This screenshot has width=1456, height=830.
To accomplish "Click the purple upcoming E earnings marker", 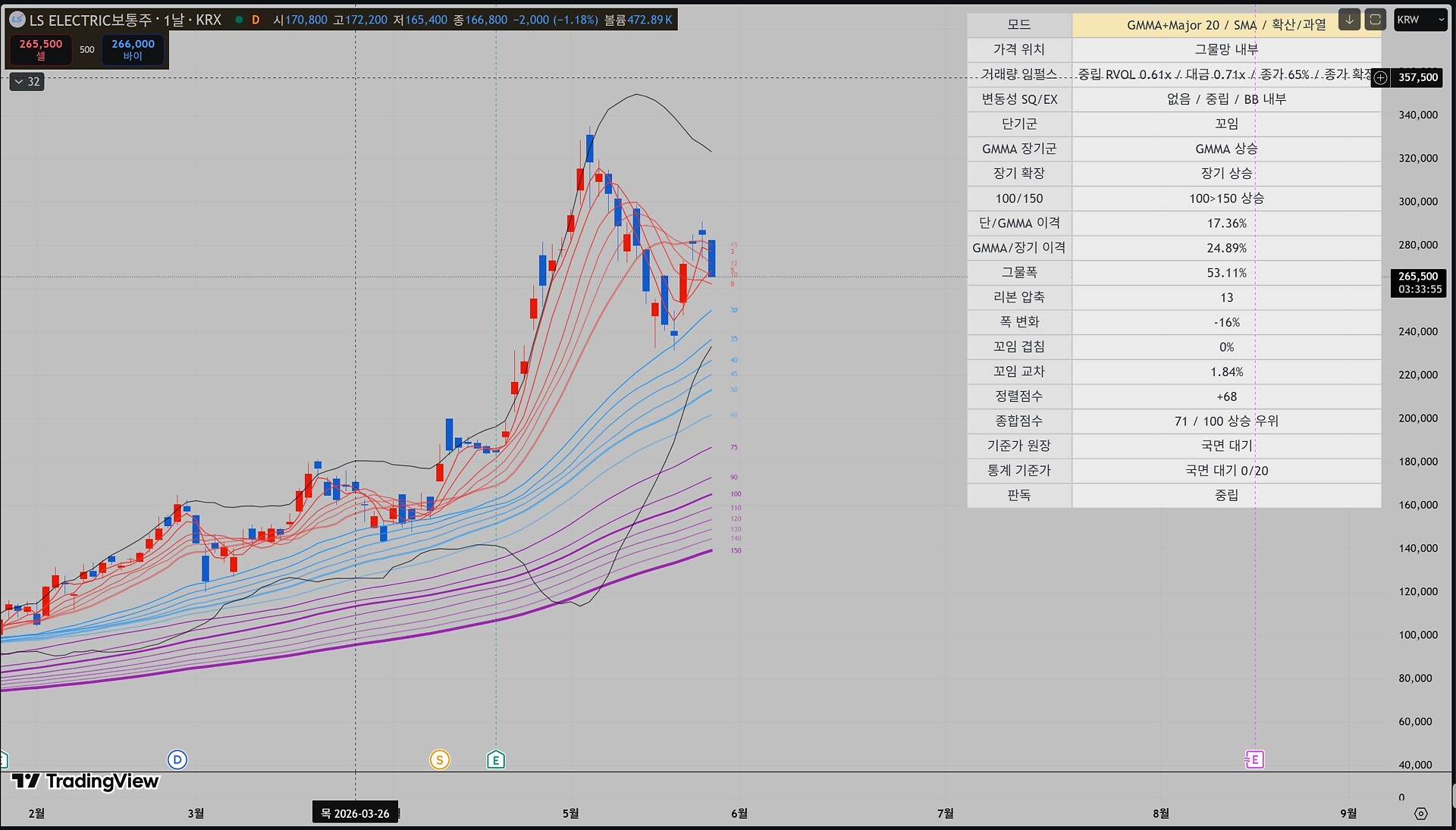I will pos(1255,760).
